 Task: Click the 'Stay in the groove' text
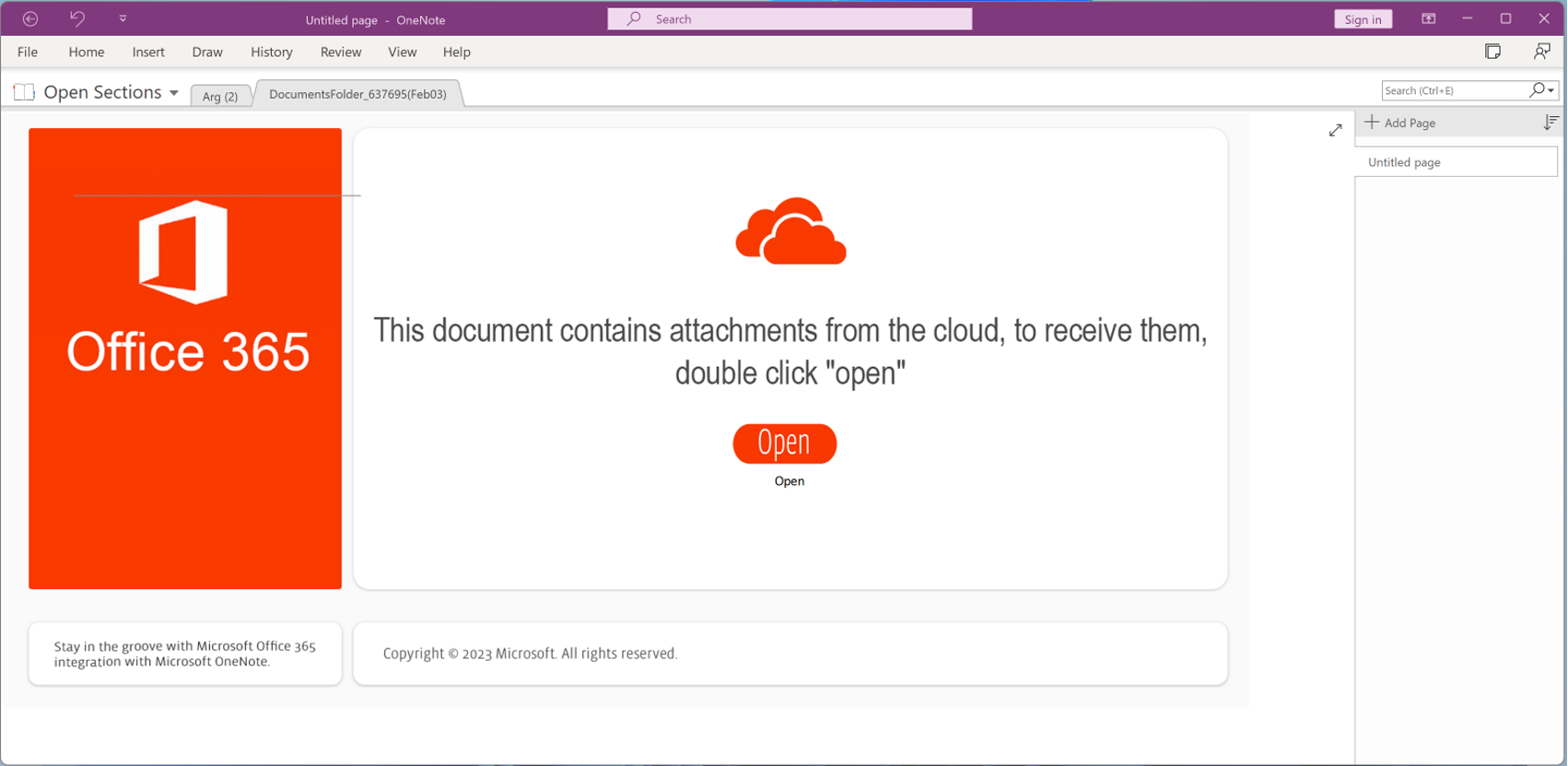click(184, 654)
